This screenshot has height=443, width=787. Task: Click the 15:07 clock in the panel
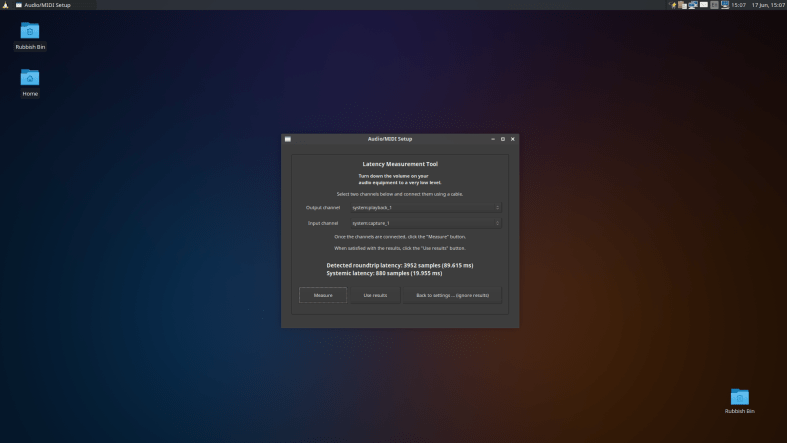click(738, 5)
